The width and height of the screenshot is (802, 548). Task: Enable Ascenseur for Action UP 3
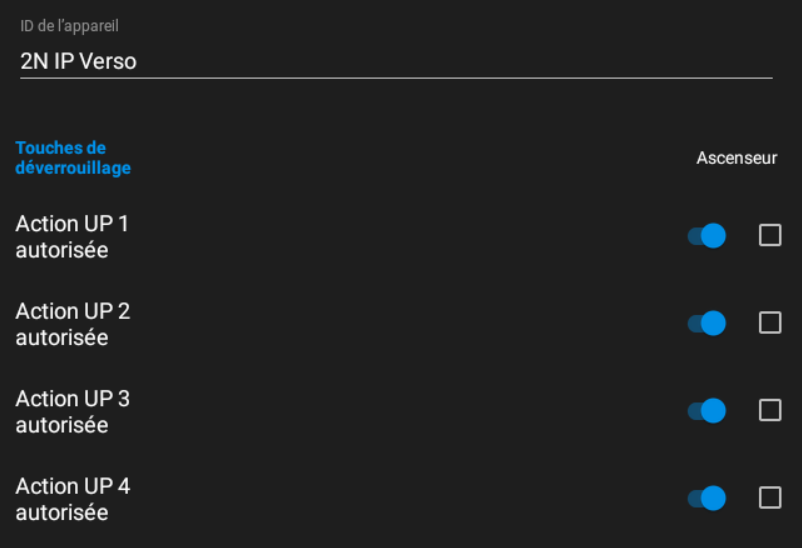[x=770, y=410]
